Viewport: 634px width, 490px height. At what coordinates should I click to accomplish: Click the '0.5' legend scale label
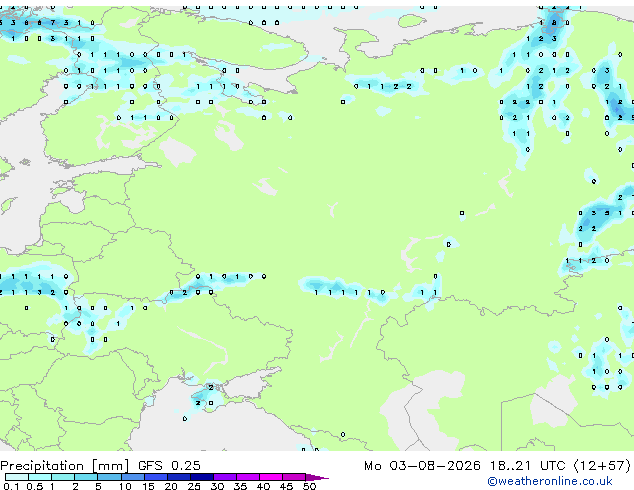point(35,486)
